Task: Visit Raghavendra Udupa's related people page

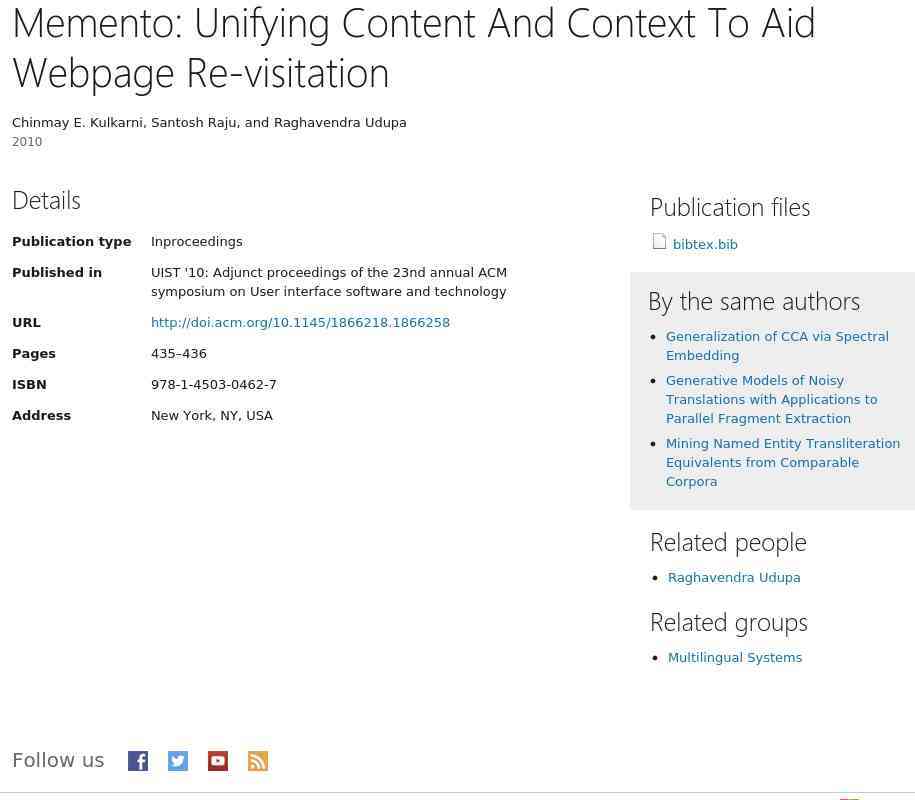Action: (x=734, y=578)
